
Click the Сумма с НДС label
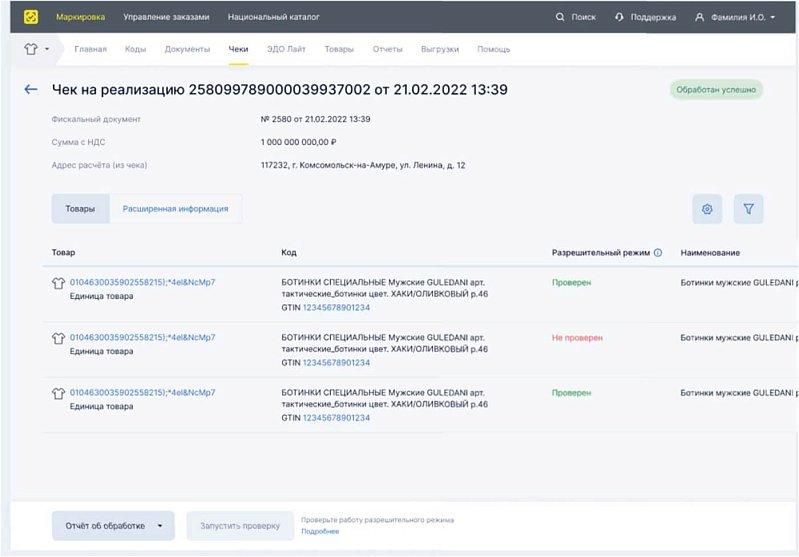coord(78,142)
